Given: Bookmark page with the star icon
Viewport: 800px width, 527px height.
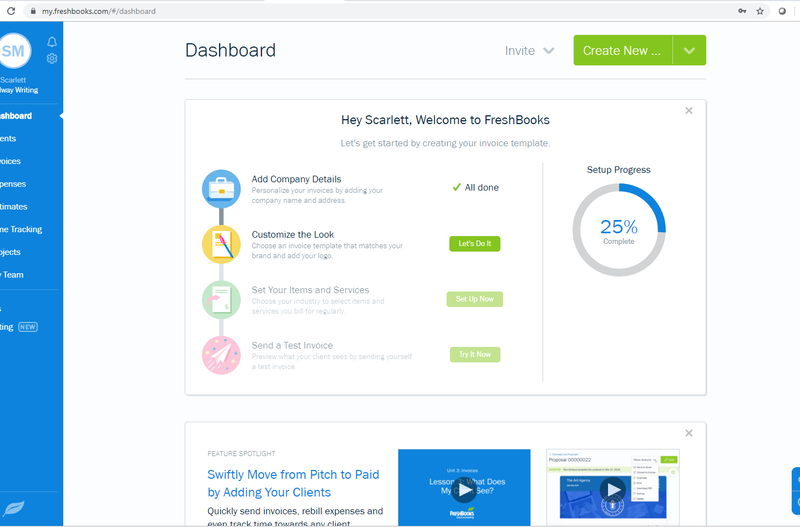Looking at the screenshot, I should [x=760, y=11].
